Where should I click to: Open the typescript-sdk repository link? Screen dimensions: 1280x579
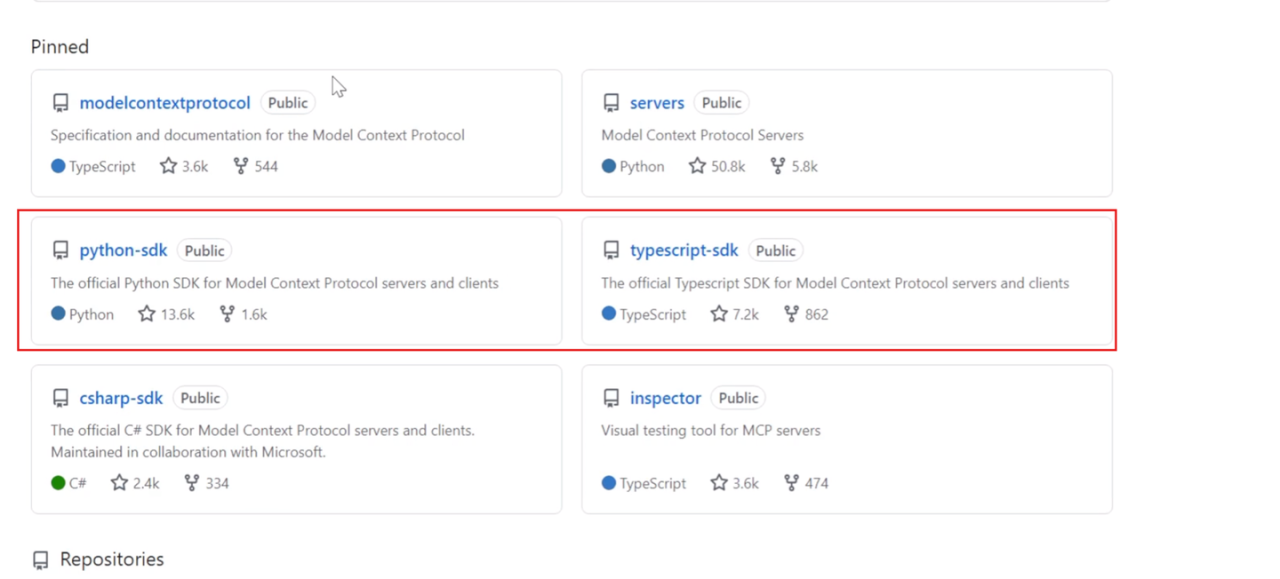tap(684, 250)
